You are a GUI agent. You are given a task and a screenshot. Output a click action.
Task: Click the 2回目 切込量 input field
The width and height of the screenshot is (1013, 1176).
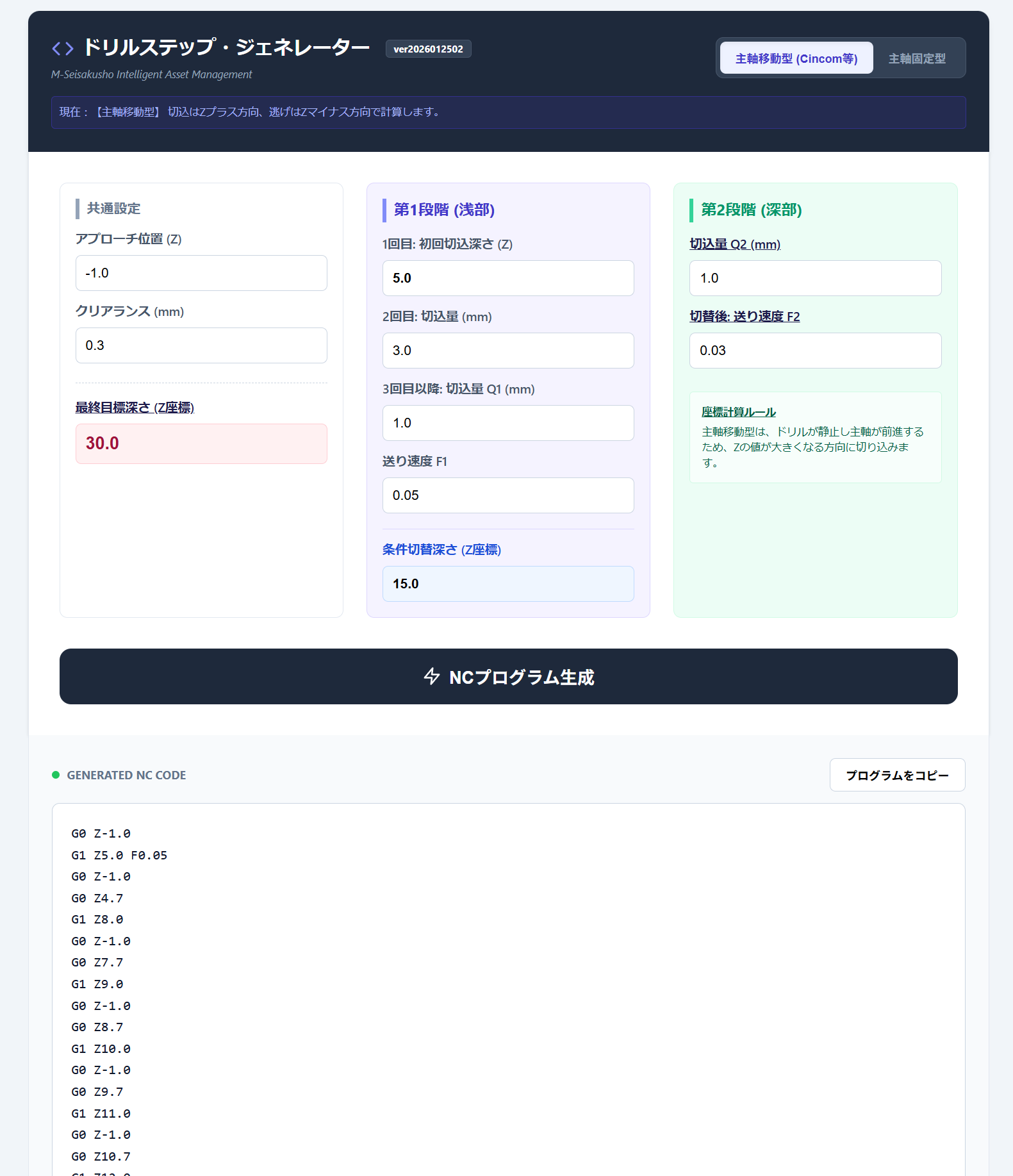point(507,351)
